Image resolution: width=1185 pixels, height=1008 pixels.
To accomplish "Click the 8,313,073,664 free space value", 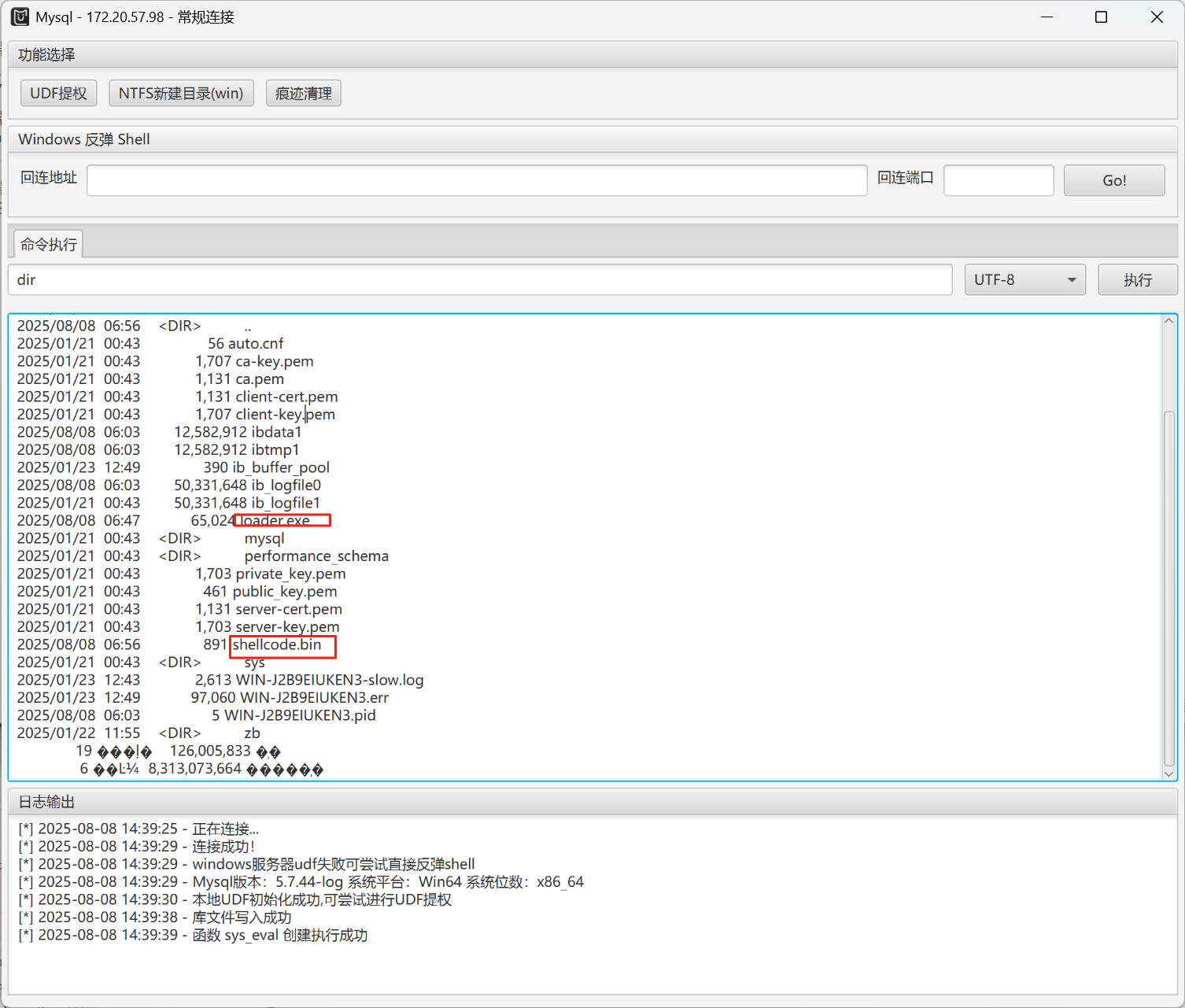I will 195,768.
